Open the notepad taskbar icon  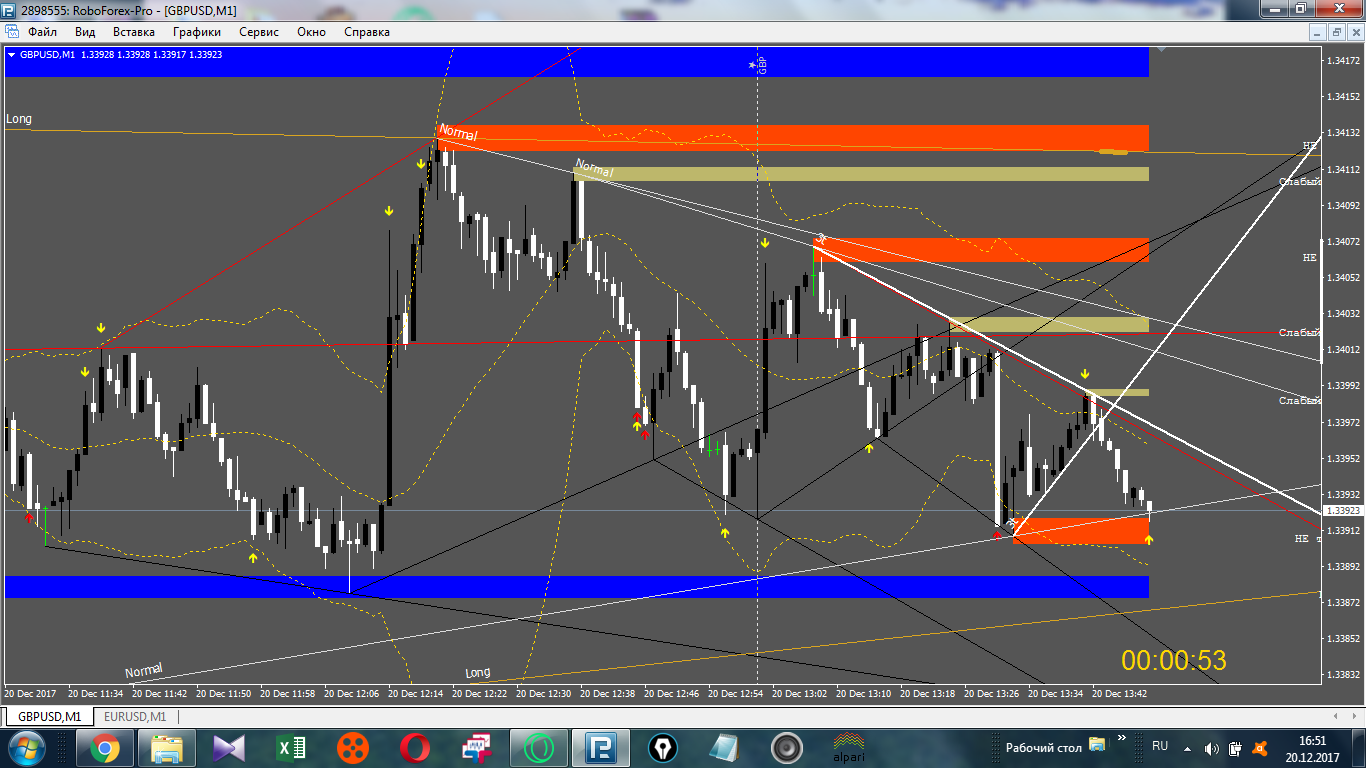click(x=725, y=748)
